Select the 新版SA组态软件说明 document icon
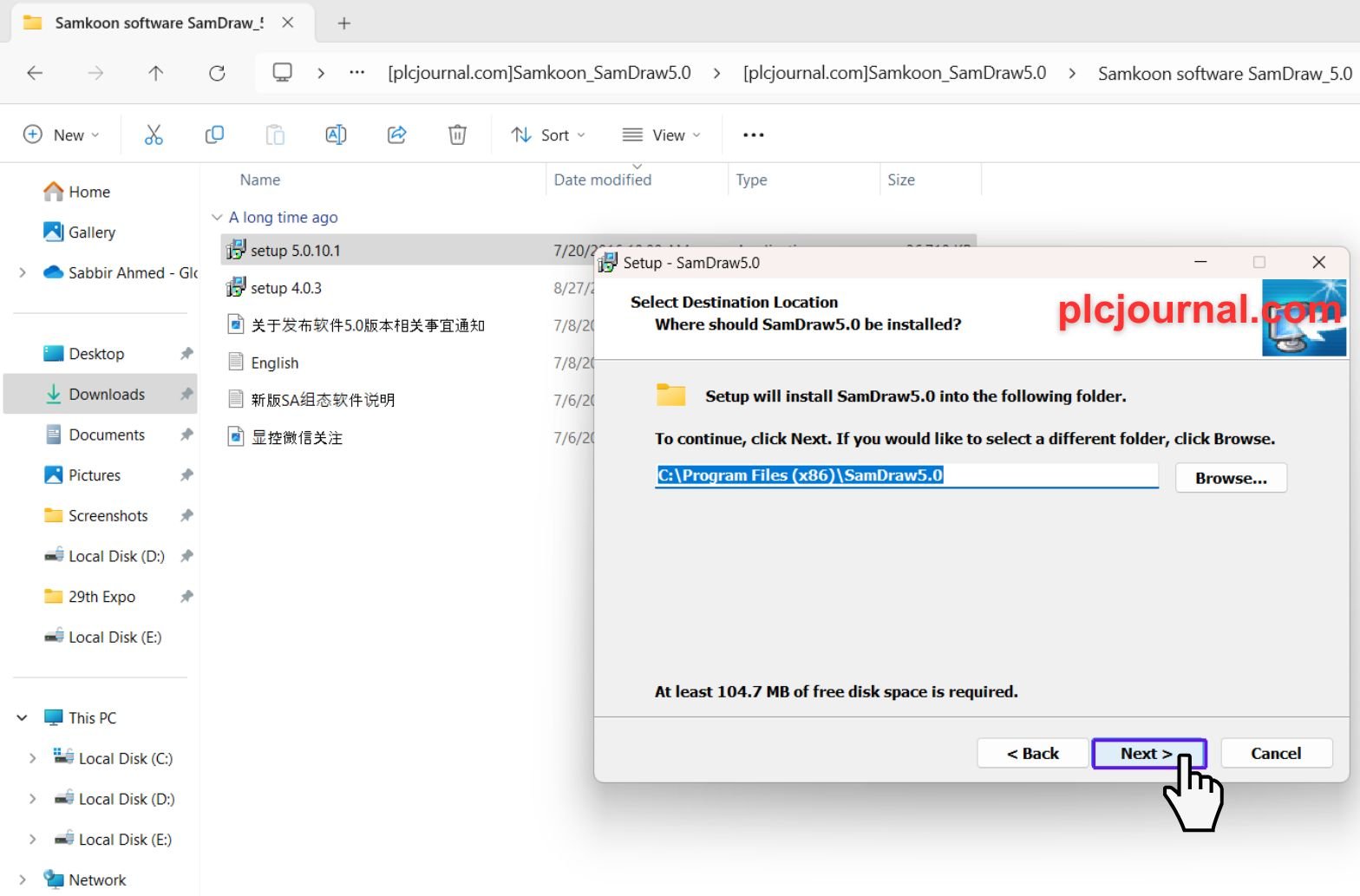This screenshot has height=896, width=1360. pos(235,399)
